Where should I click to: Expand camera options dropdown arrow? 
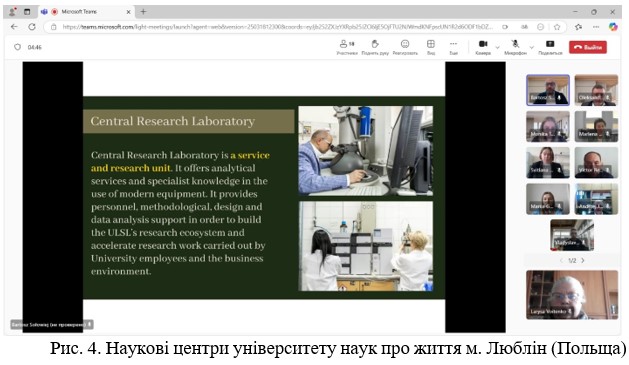(497, 47)
